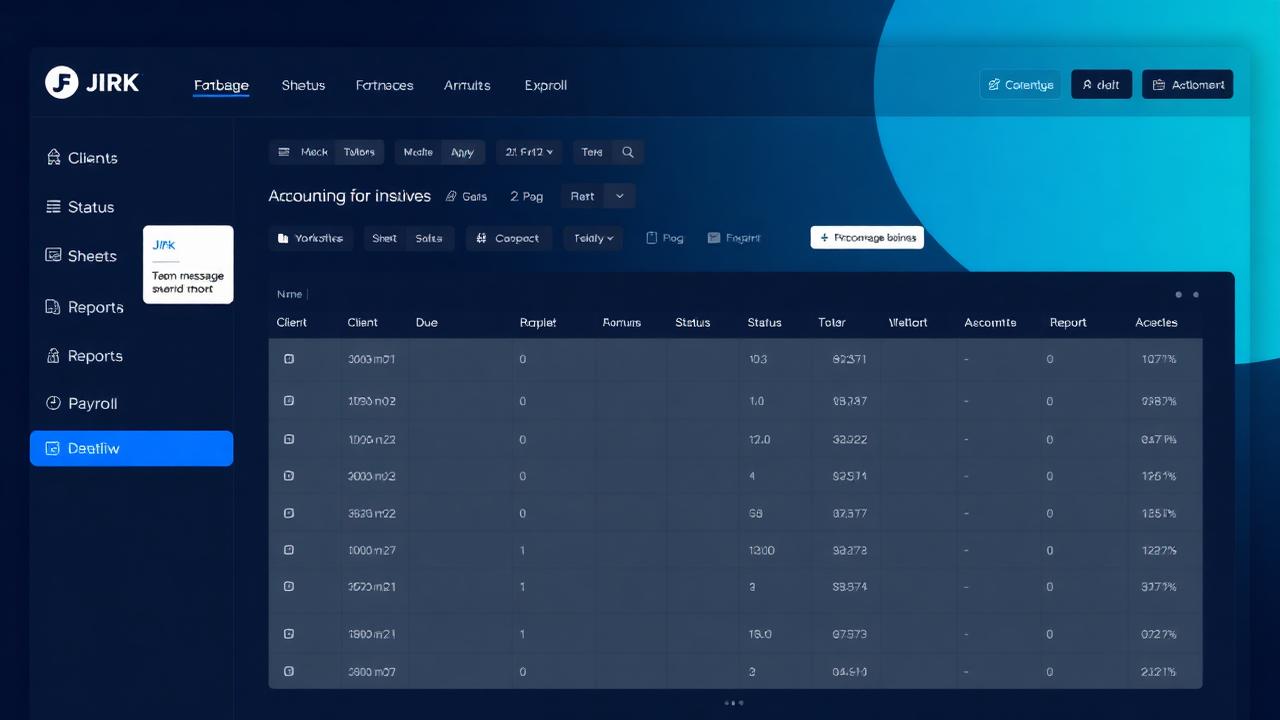Click the plus icon on Prcomage boines
Viewport: 1280px width, 720px height.
tap(824, 238)
